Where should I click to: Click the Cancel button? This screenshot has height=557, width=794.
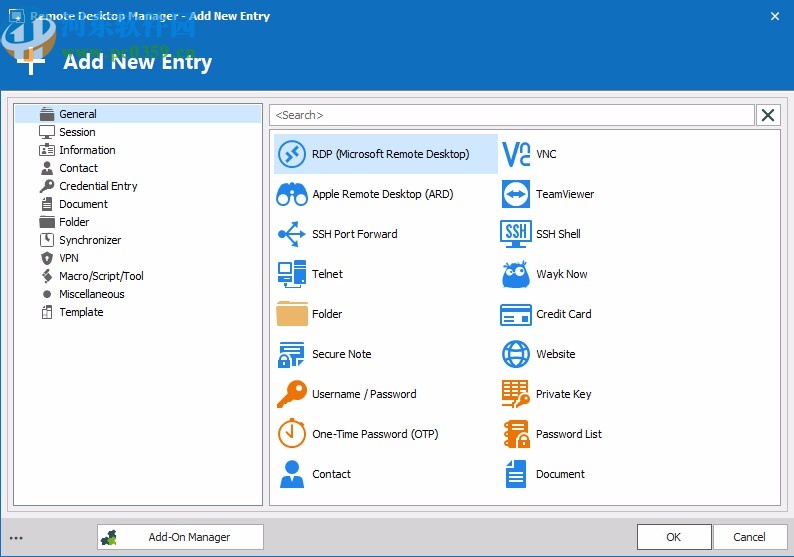[x=749, y=537]
